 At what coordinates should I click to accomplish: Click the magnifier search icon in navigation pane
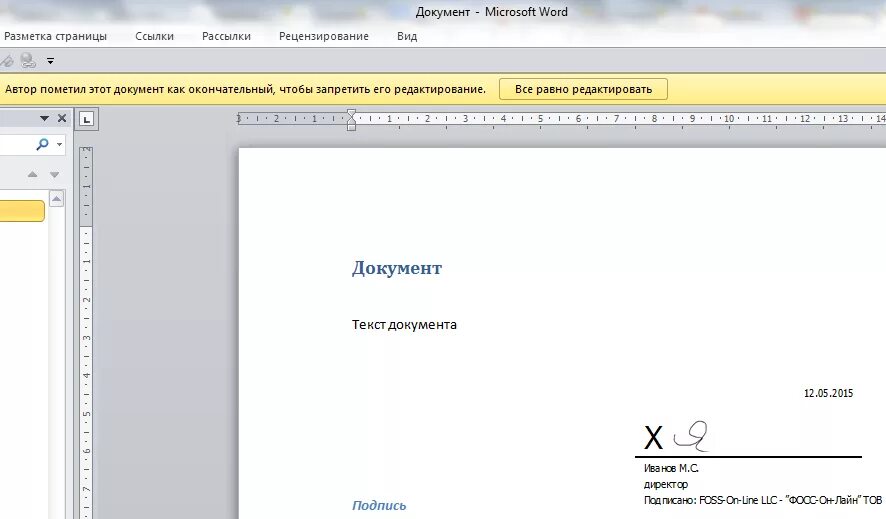pyautogui.click(x=42, y=145)
